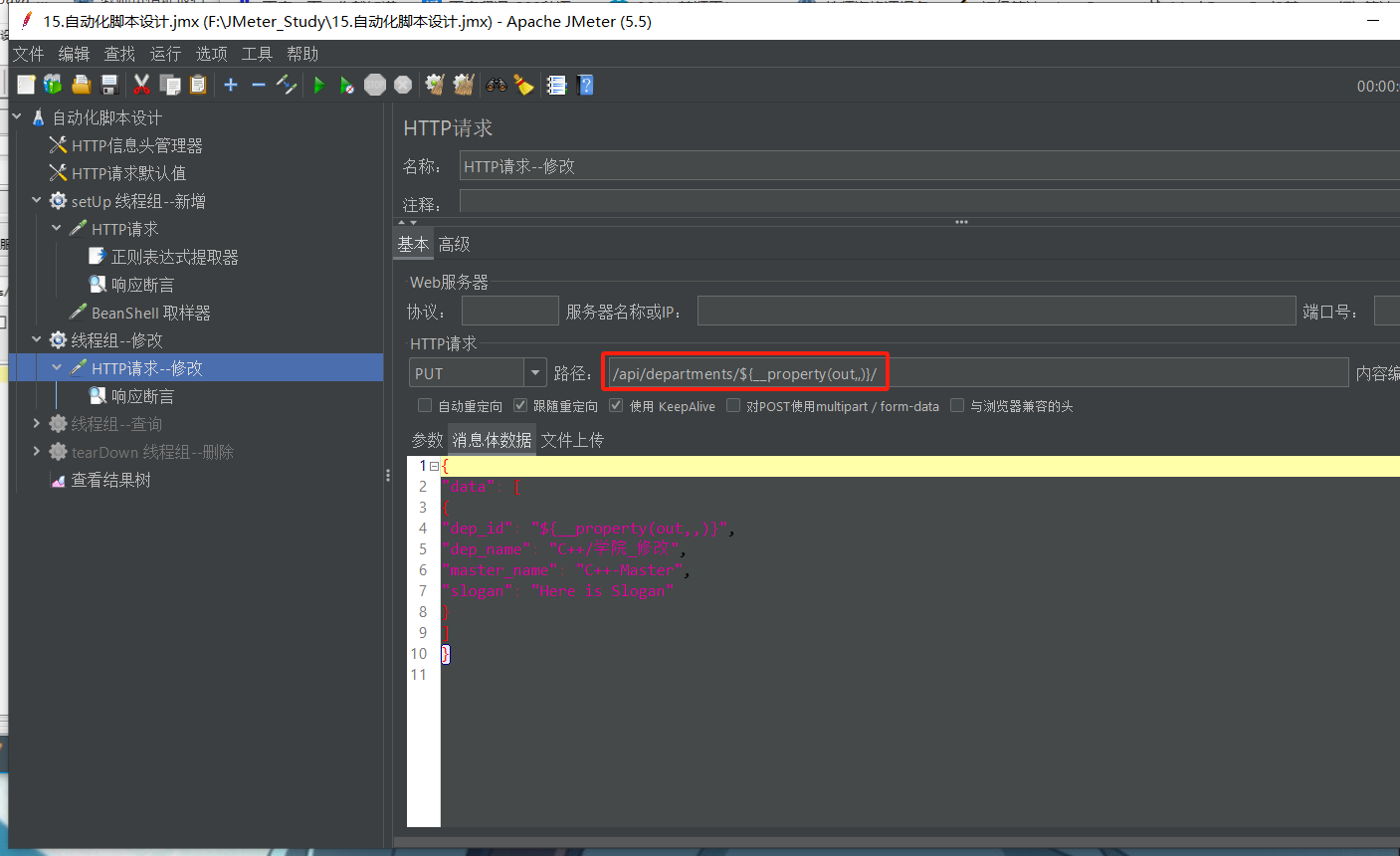Click the Clear results broom icon
The image size is (1400, 856).
pos(435,85)
